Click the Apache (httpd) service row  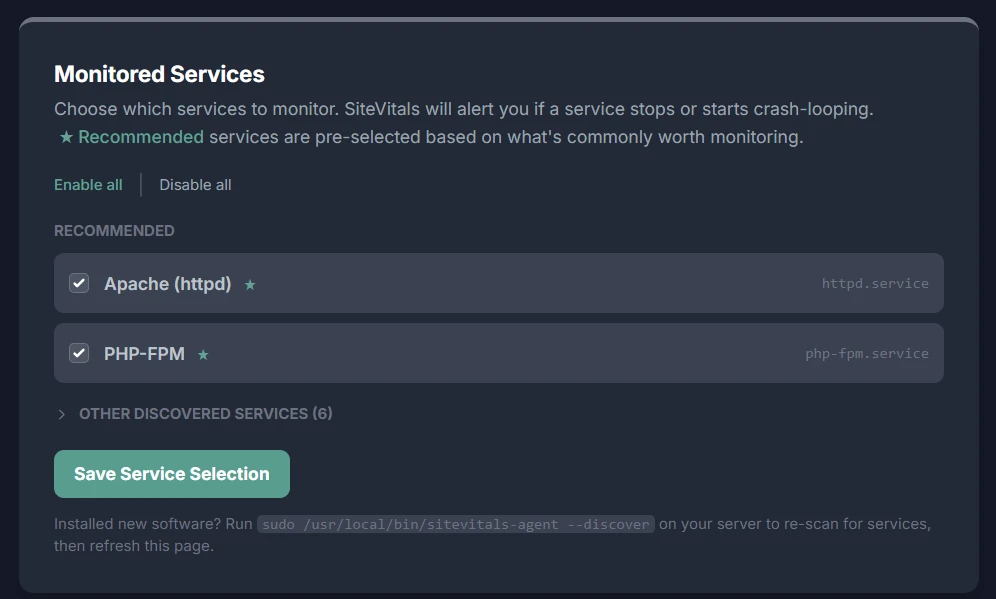click(x=498, y=283)
